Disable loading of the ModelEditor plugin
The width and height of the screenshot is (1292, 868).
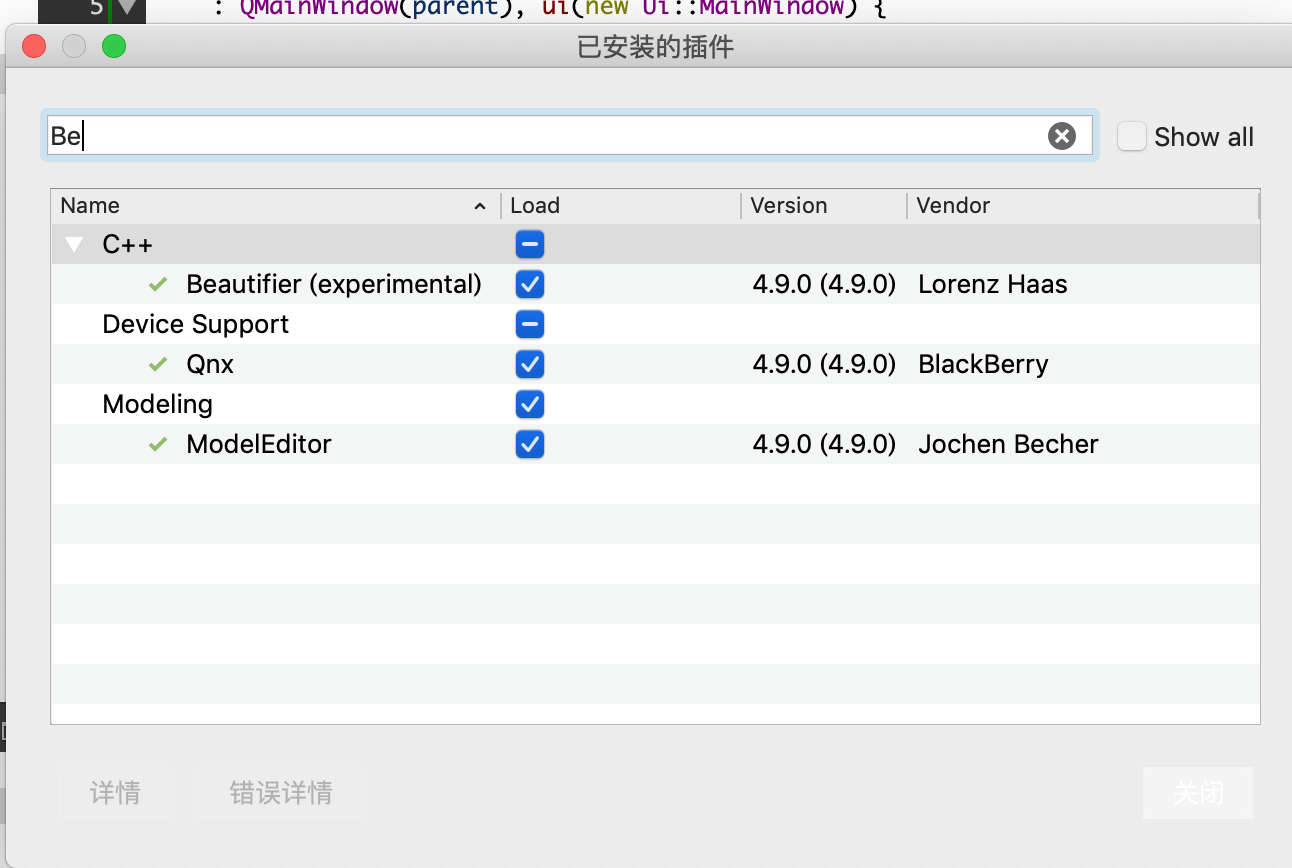[529, 444]
